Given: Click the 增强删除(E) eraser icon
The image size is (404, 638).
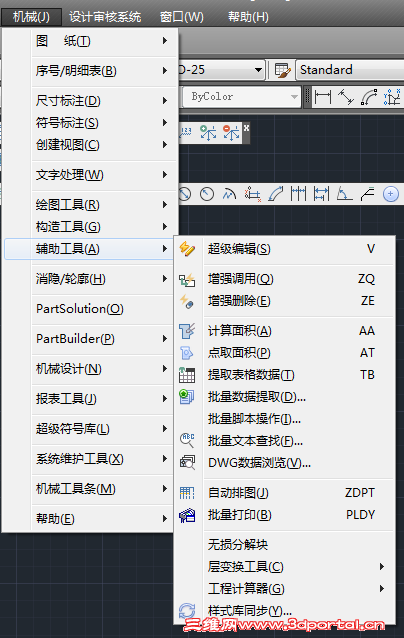Looking at the screenshot, I should pos(187,302).
